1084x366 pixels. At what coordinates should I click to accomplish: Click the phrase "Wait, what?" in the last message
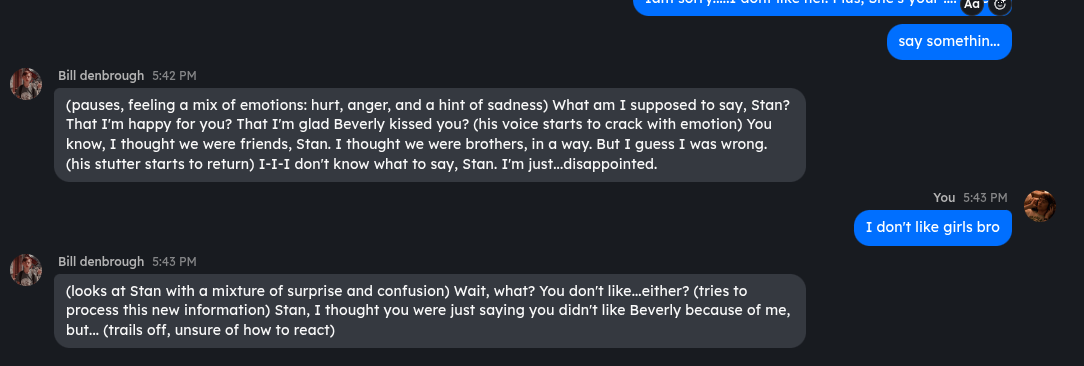coord(494,291)
